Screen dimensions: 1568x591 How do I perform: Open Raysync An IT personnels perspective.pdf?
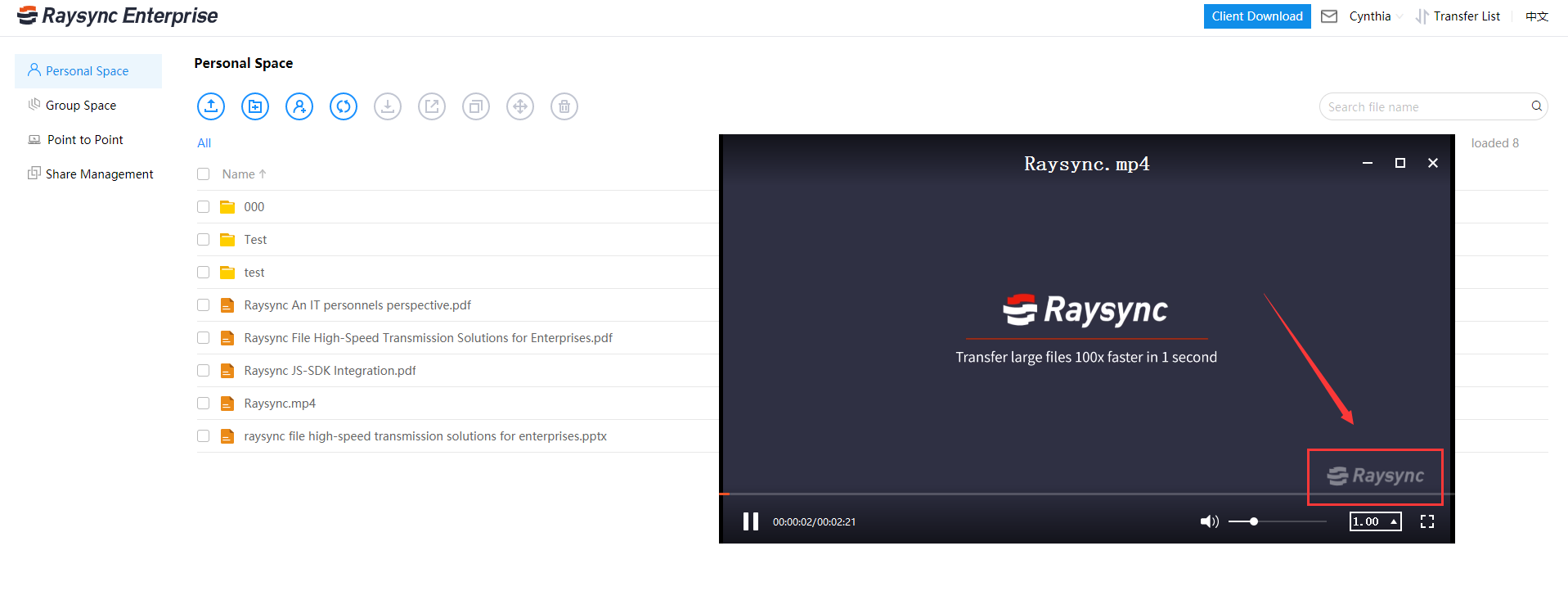click(357, 305)
